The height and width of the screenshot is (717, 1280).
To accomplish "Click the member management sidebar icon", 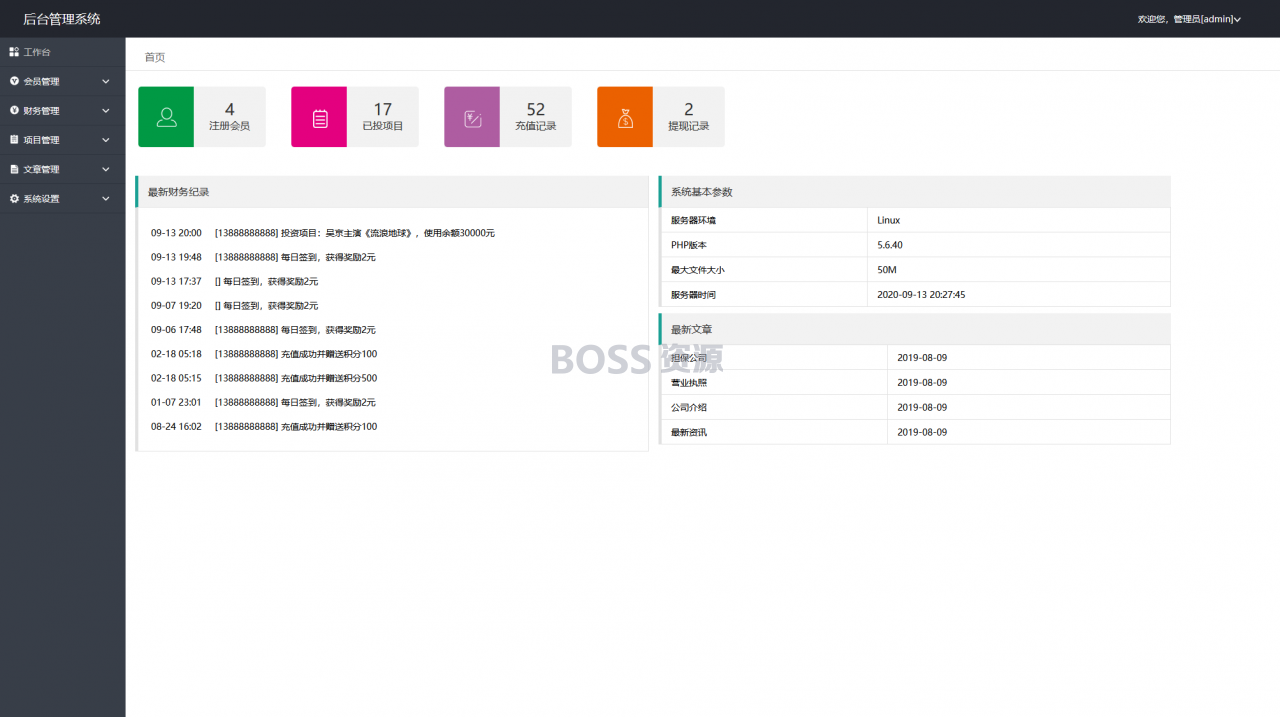I will click(x=14, y=81).
